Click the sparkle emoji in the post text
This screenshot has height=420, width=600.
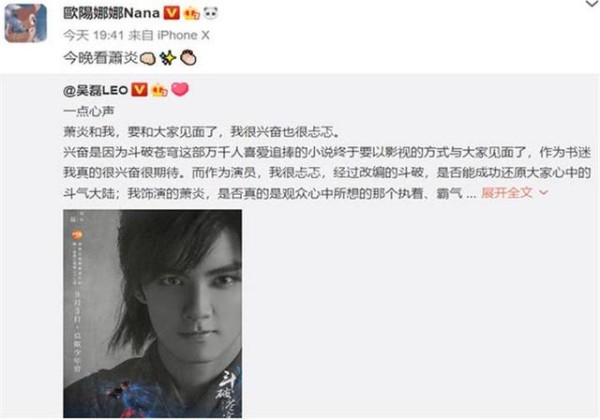(x=168, y=58)
